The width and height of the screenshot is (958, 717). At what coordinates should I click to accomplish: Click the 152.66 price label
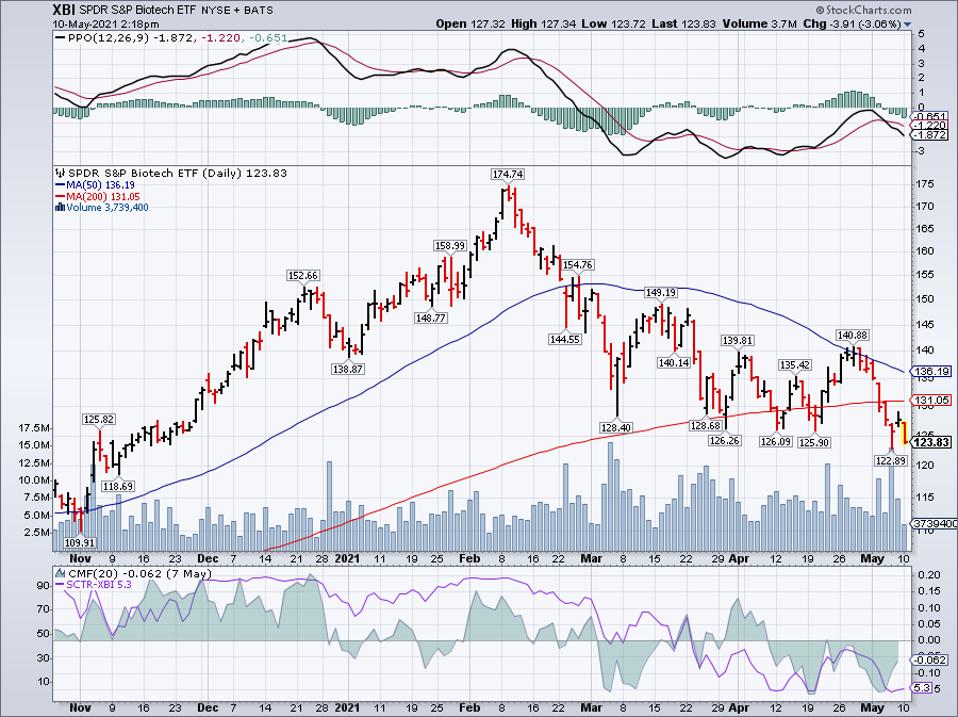click(304, 276)
